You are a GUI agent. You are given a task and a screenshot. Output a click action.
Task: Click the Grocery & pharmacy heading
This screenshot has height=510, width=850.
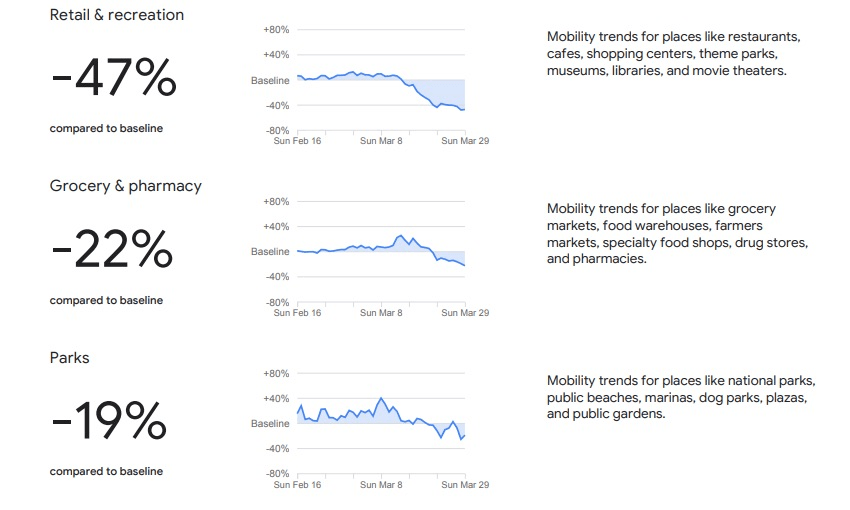[126, 186]
